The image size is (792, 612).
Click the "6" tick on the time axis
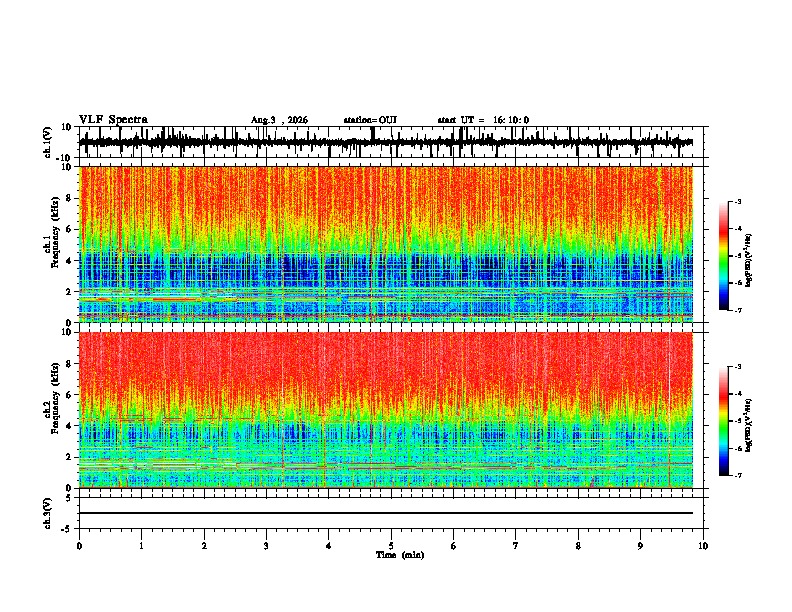click(x=454, y=546)
